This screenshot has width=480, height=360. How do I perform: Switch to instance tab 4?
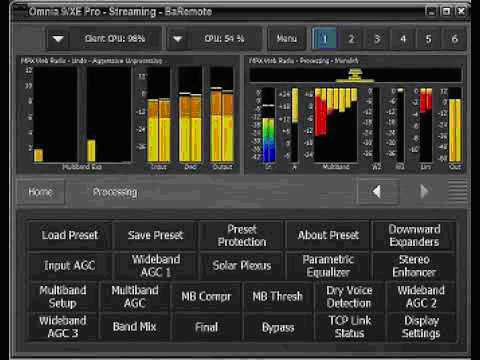[x=403, y=39]
